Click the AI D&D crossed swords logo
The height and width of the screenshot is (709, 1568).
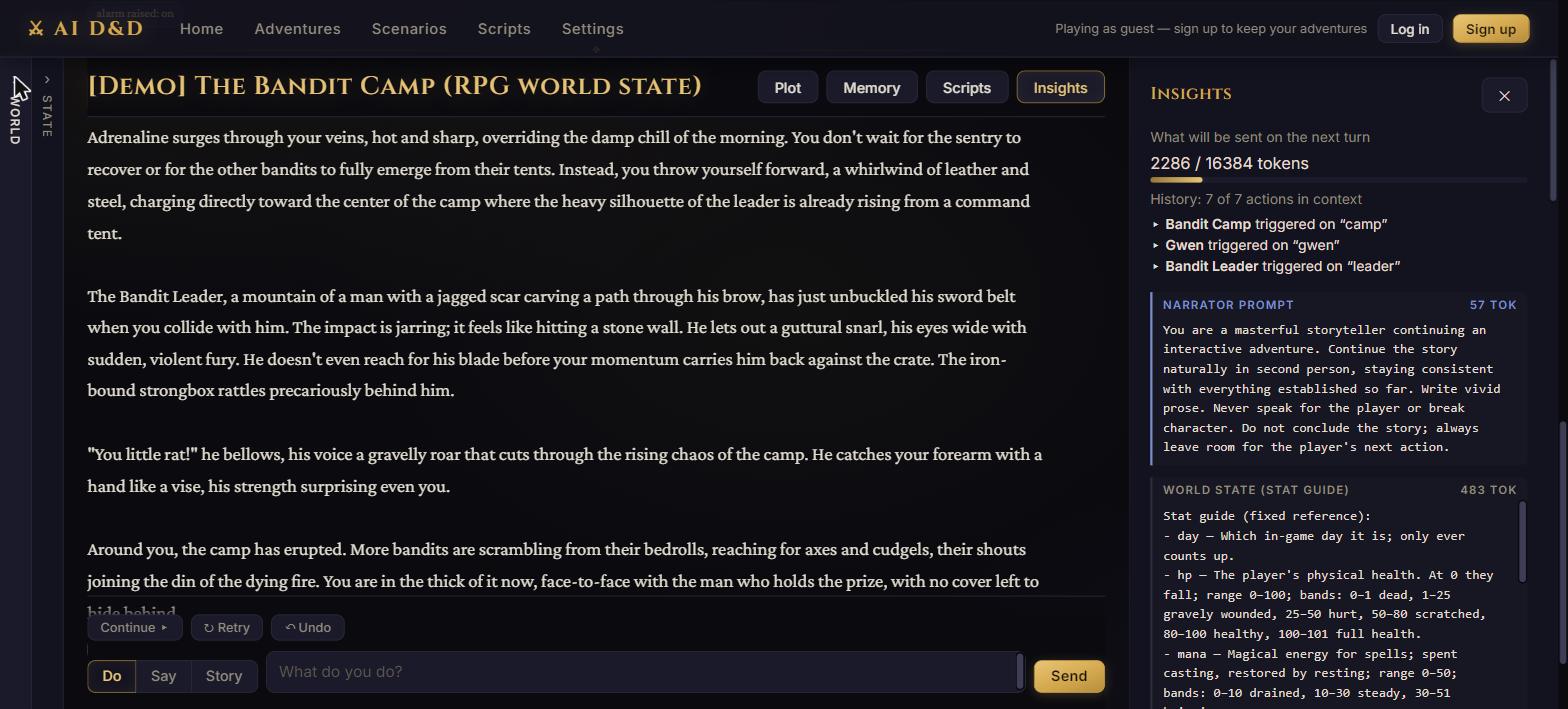36,29
